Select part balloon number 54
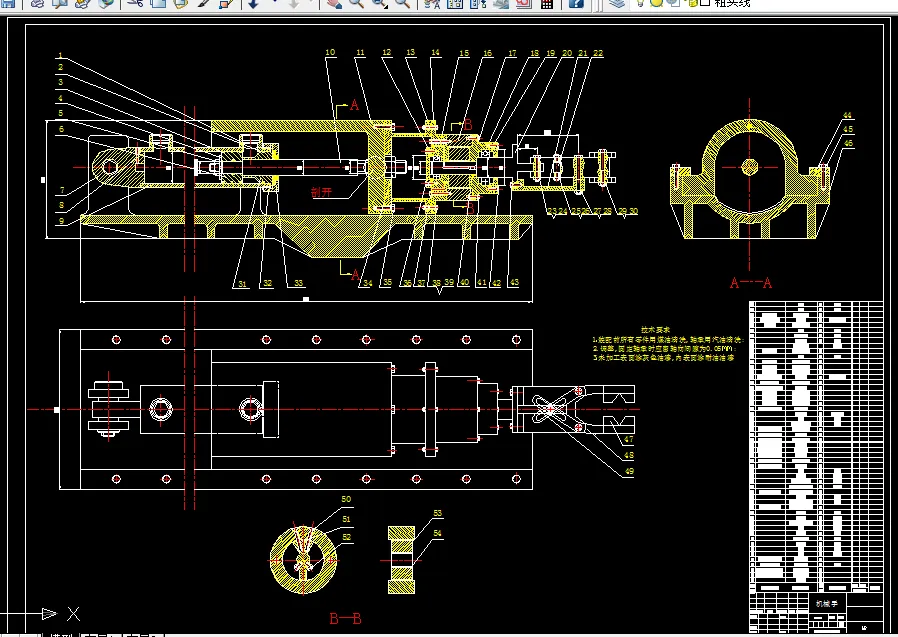Viewport: 898px width, 637px height. 438,533
